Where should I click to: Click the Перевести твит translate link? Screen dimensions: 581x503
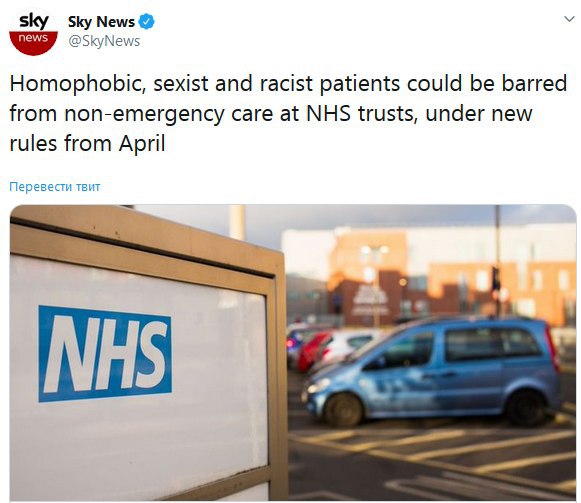coord(54,186)
